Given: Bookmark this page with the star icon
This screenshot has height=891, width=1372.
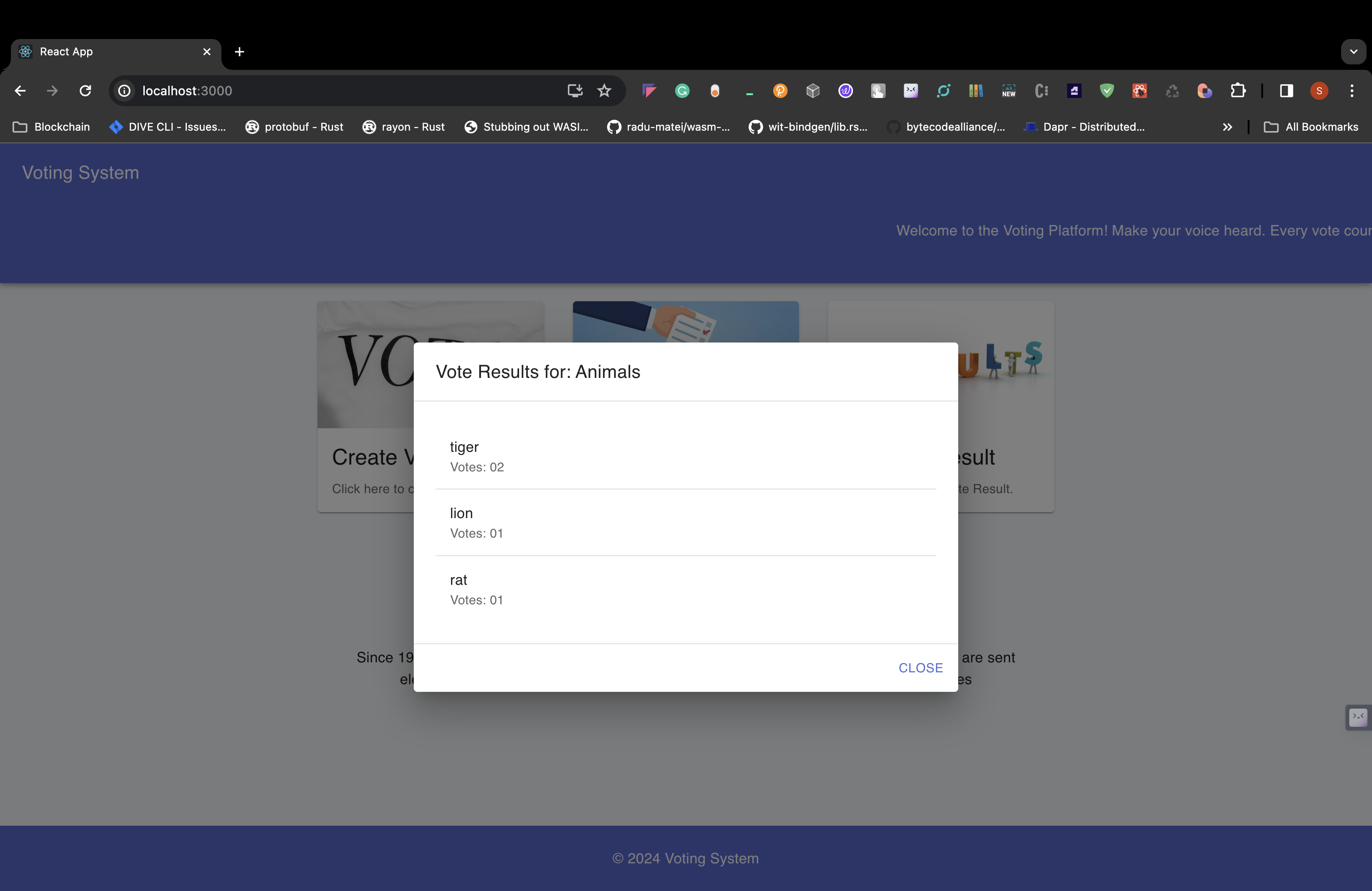Looking at the screenshot, I should 603,91.
